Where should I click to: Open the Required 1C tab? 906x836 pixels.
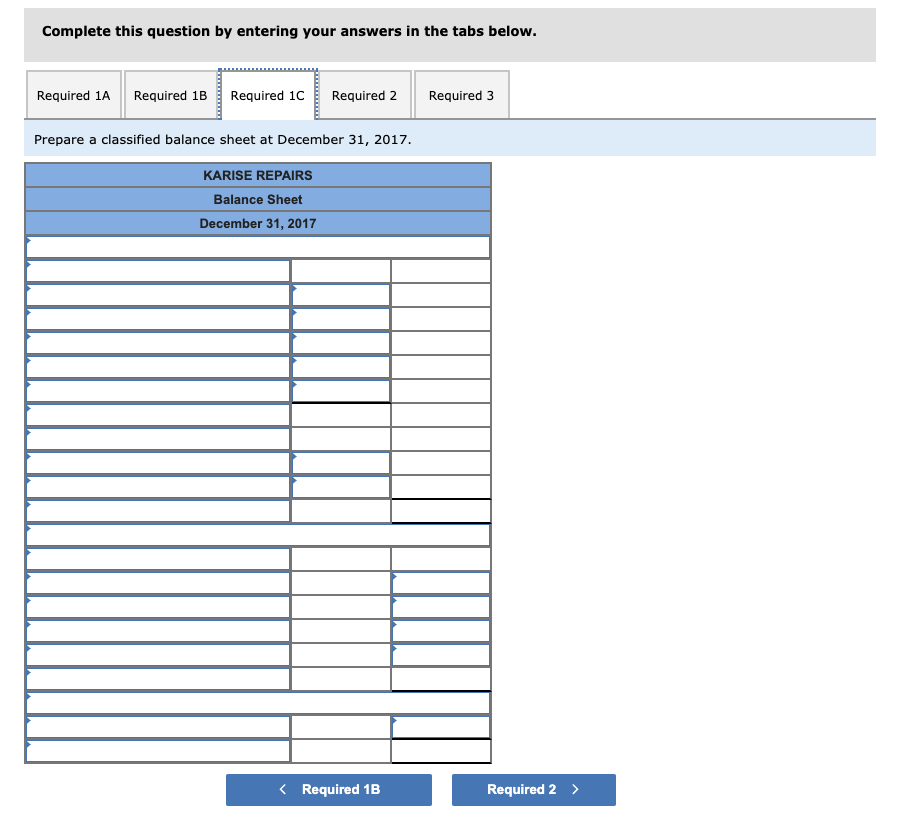pos(268,95)
